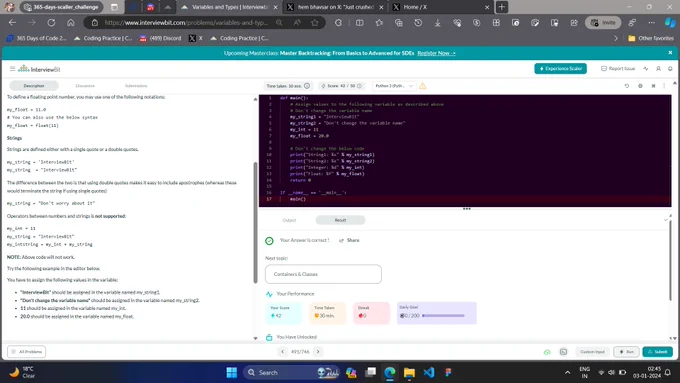Open the Containers & Classes next topic
This screenshot has height=383, width=680.
coord(323,274)
